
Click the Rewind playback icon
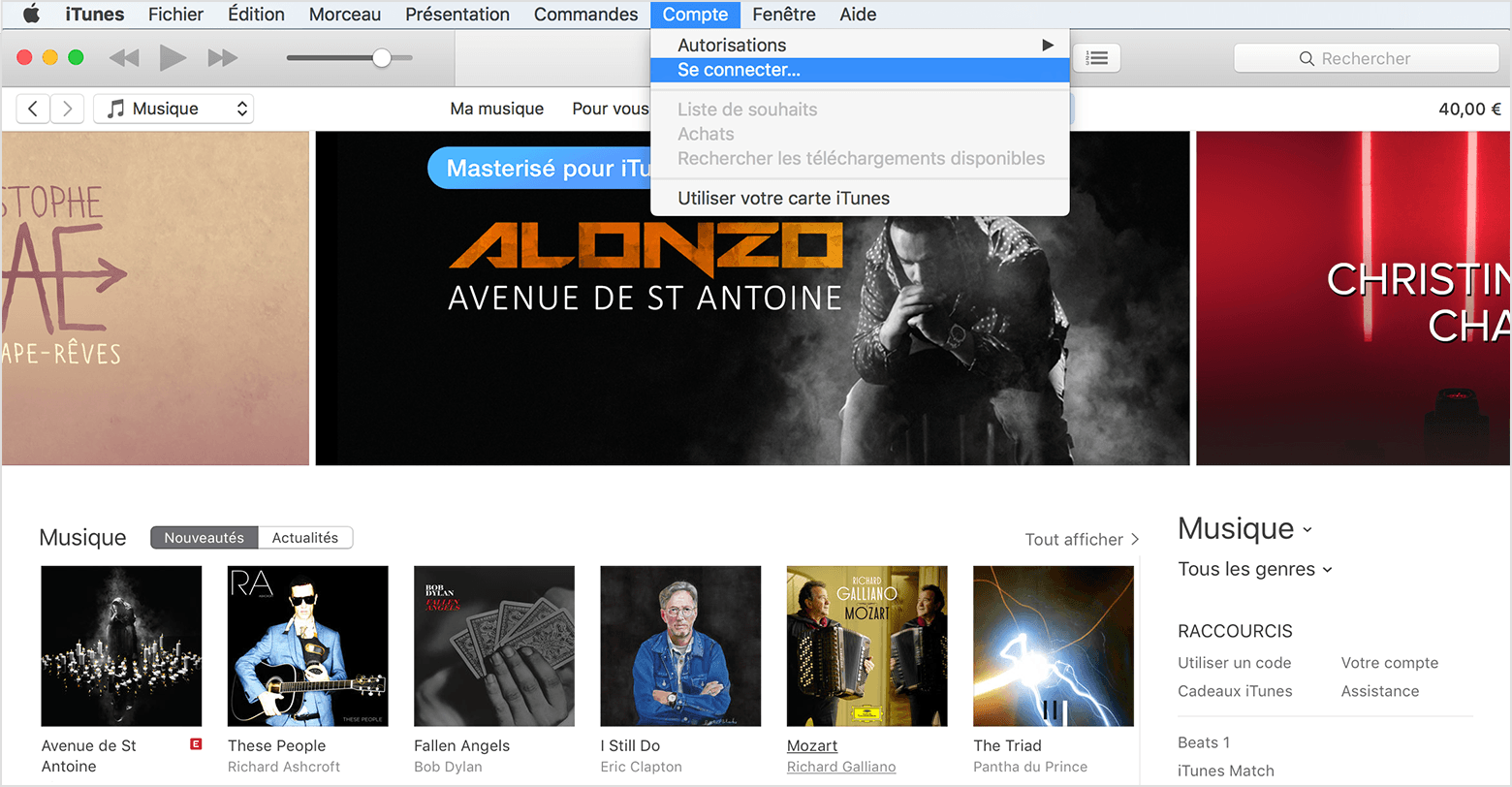123,57
